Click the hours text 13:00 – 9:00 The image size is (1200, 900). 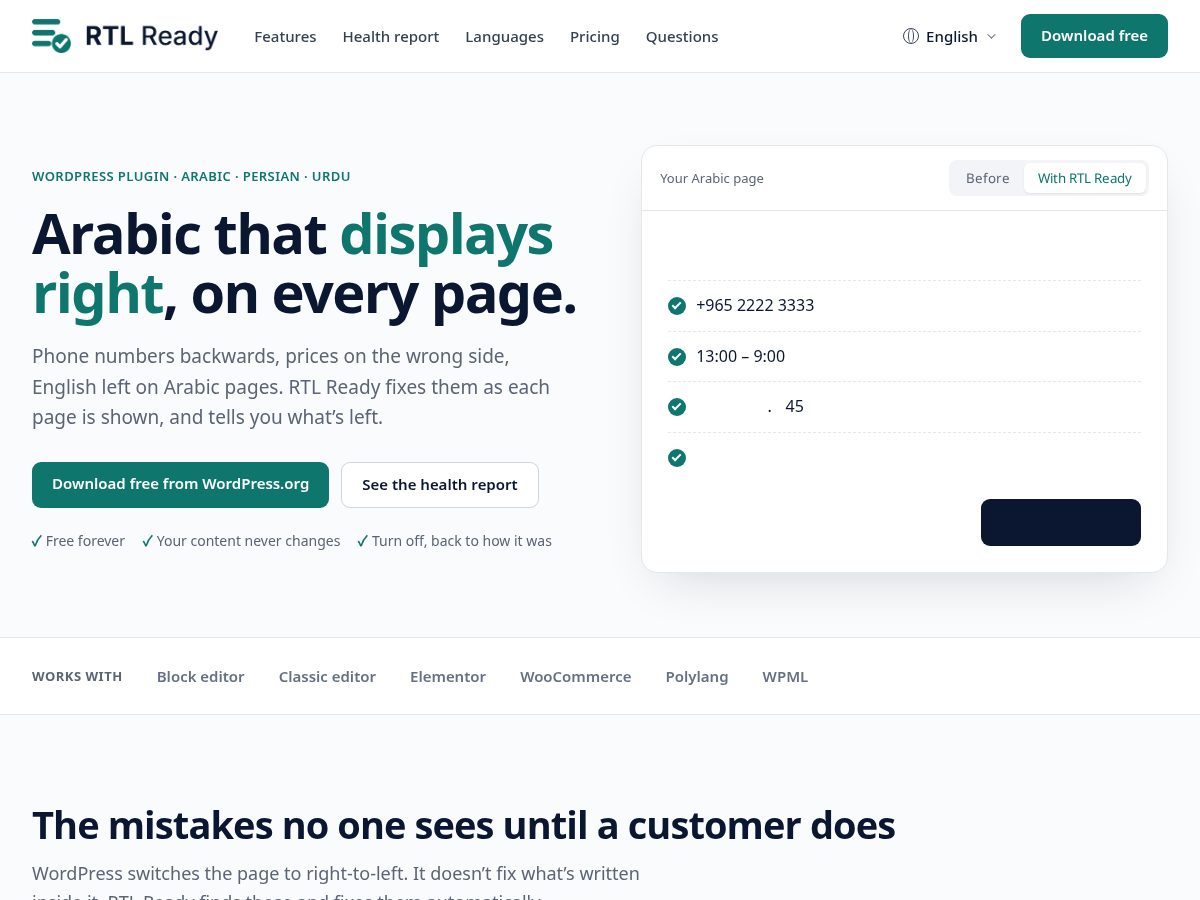pyautogui.click(x=741, y=357)
